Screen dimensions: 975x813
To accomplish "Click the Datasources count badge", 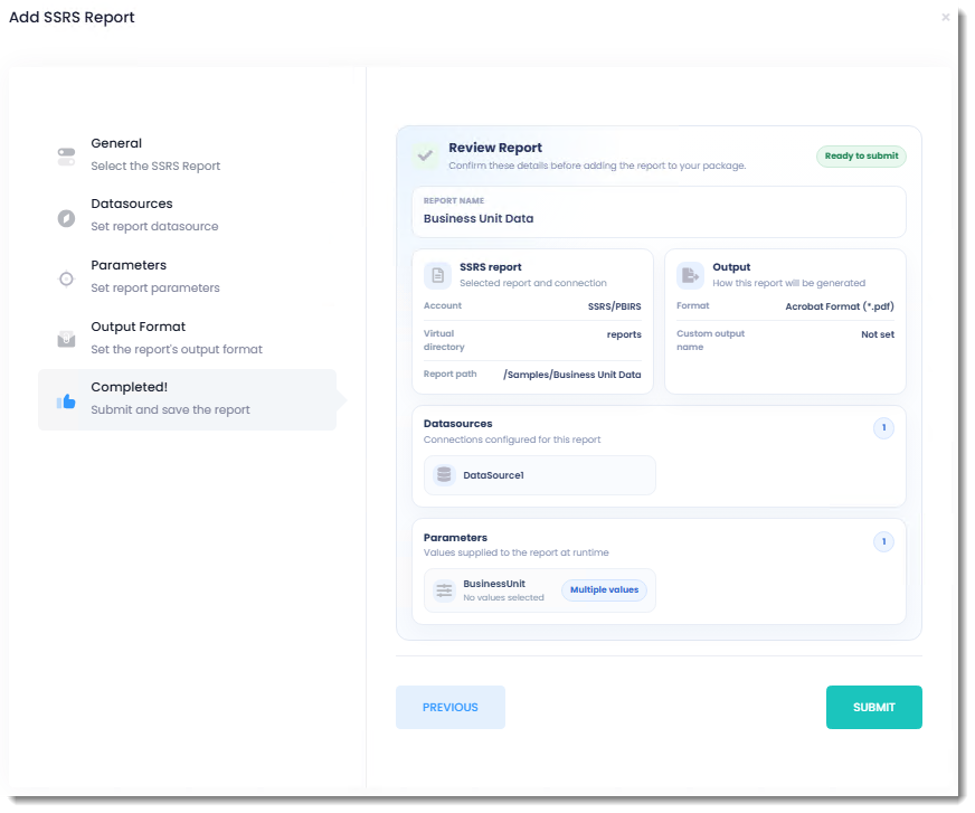I will point(884,428).
